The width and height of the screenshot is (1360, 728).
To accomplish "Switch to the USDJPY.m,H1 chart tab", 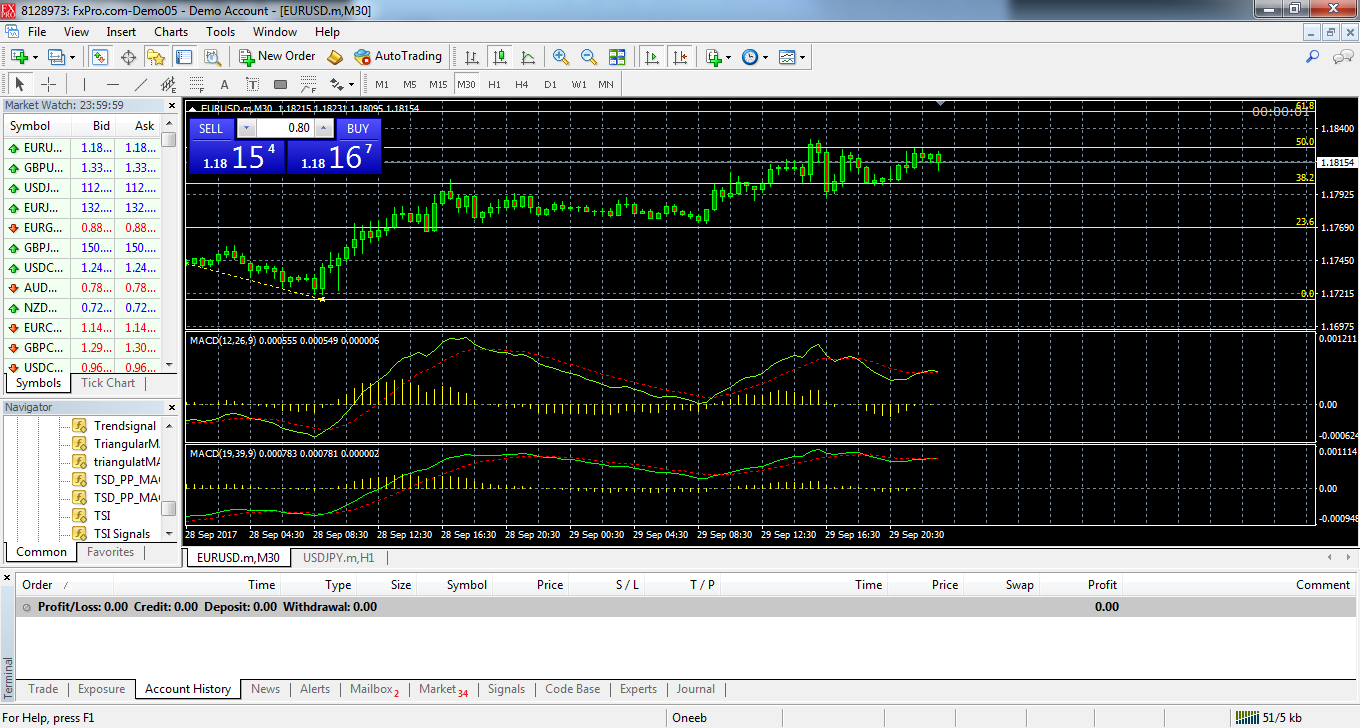I will click(x=338, y=558).
